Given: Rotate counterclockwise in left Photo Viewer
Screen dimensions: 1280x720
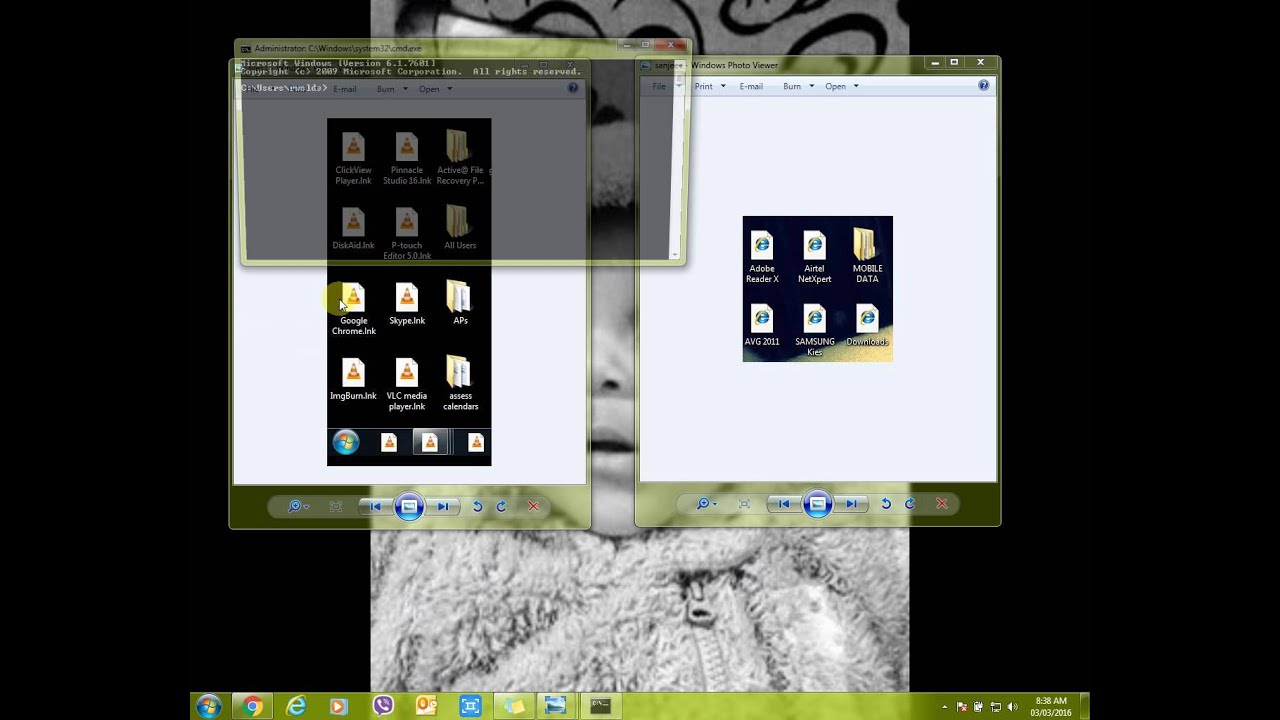Looking at the screenshot, I should tap(477, 506).
